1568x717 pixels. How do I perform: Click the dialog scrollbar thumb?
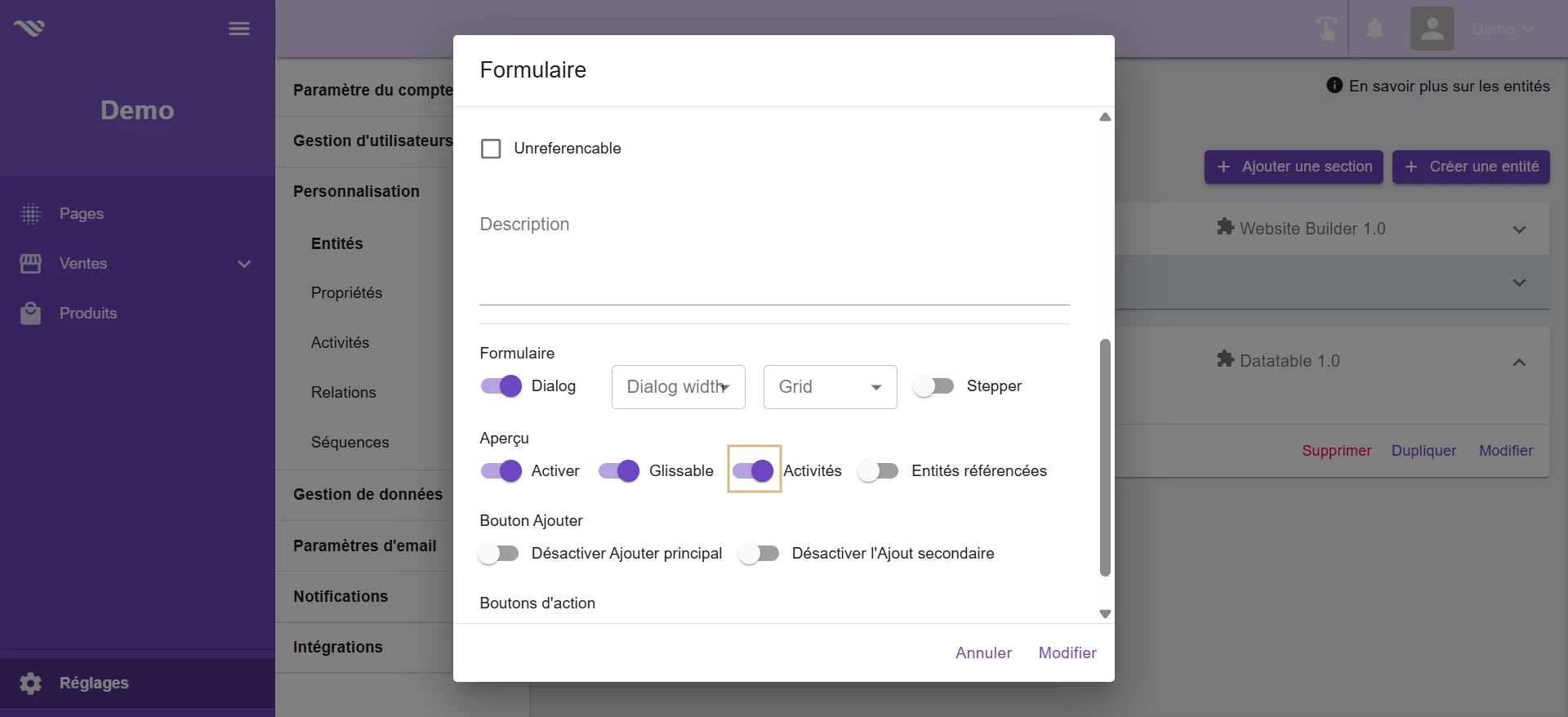[x=1105, y=457]
